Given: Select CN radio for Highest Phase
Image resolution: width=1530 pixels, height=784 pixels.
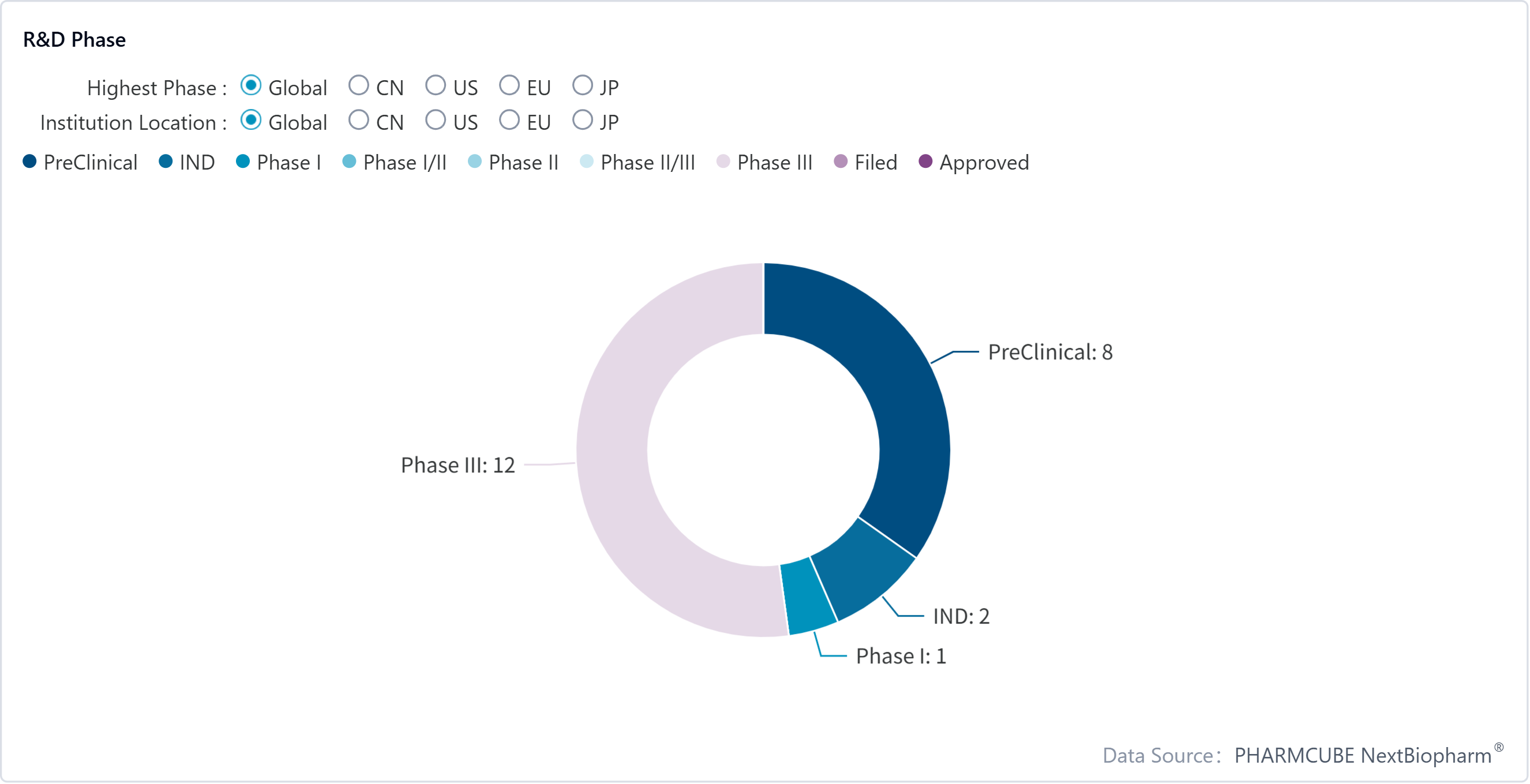Looking at the screenshot, I should pyautogui.click(x=359, y=85).
